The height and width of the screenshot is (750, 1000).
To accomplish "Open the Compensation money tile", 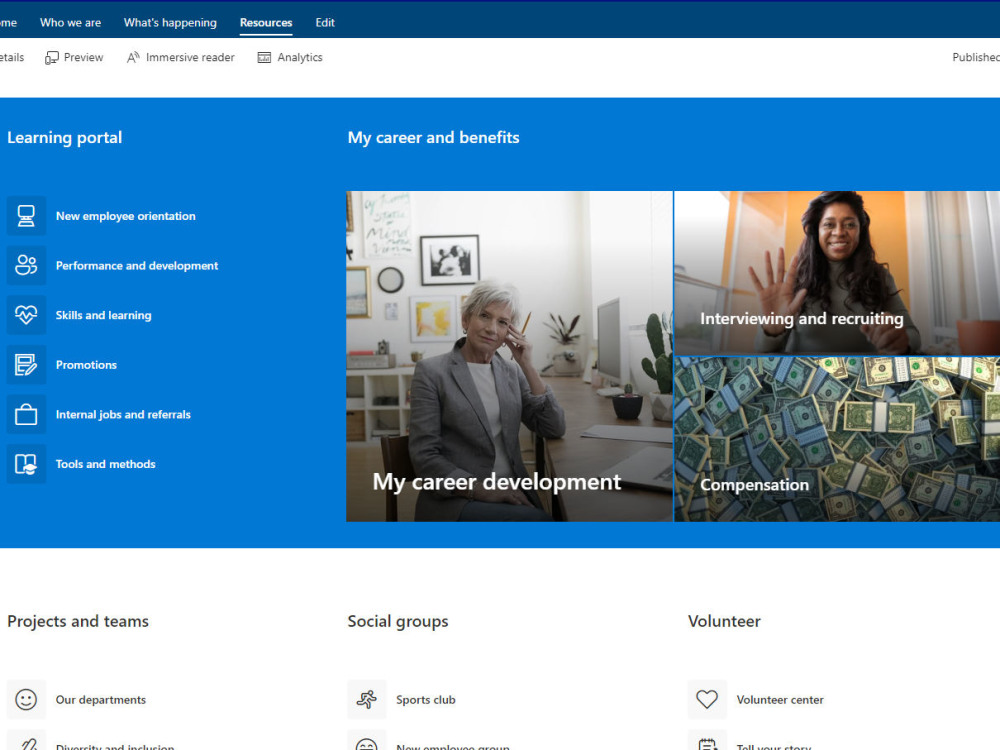I will 837,439.
